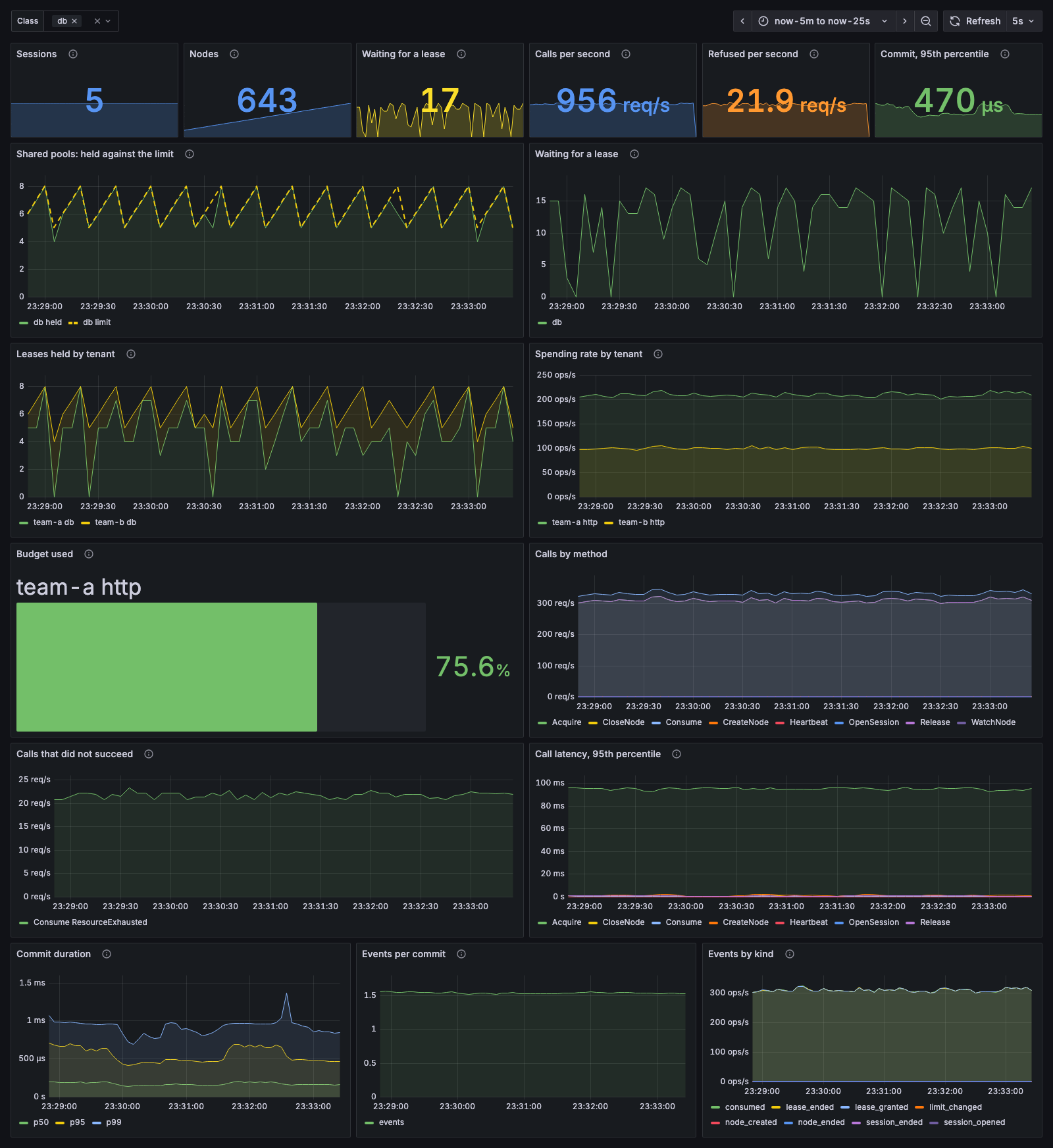The height and width of the screenshot is (1148, 1053).
Task: Show Events by kind info tooltip
Action: click(x=790, y=954)
